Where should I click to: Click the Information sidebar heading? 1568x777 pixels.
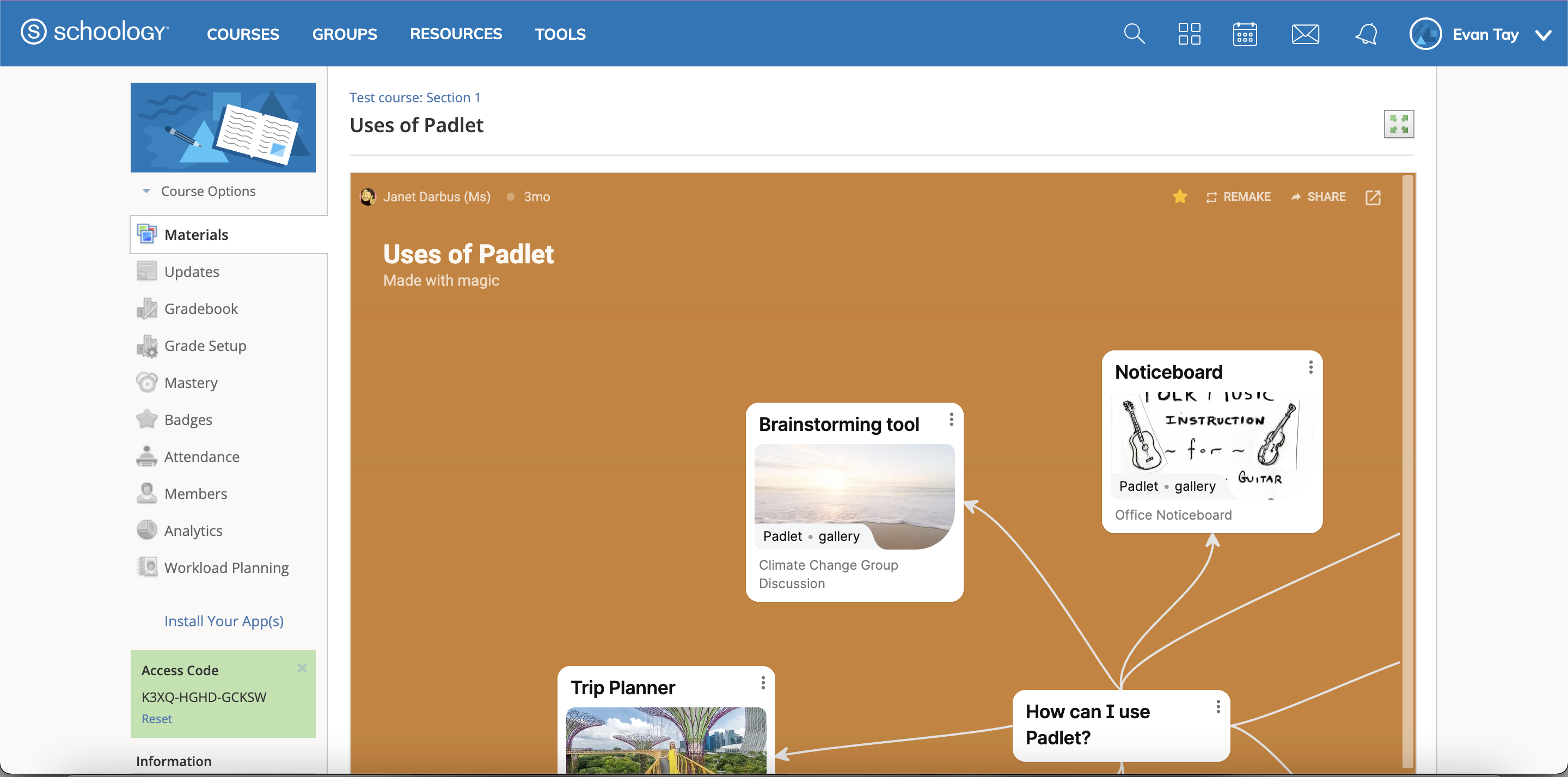[x=174, y=761]
